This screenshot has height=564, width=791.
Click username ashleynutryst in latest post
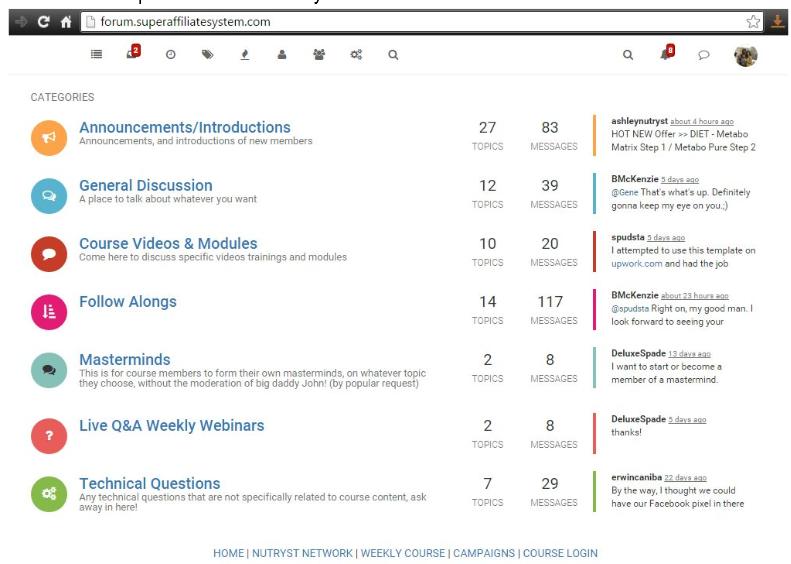point(639,121)
